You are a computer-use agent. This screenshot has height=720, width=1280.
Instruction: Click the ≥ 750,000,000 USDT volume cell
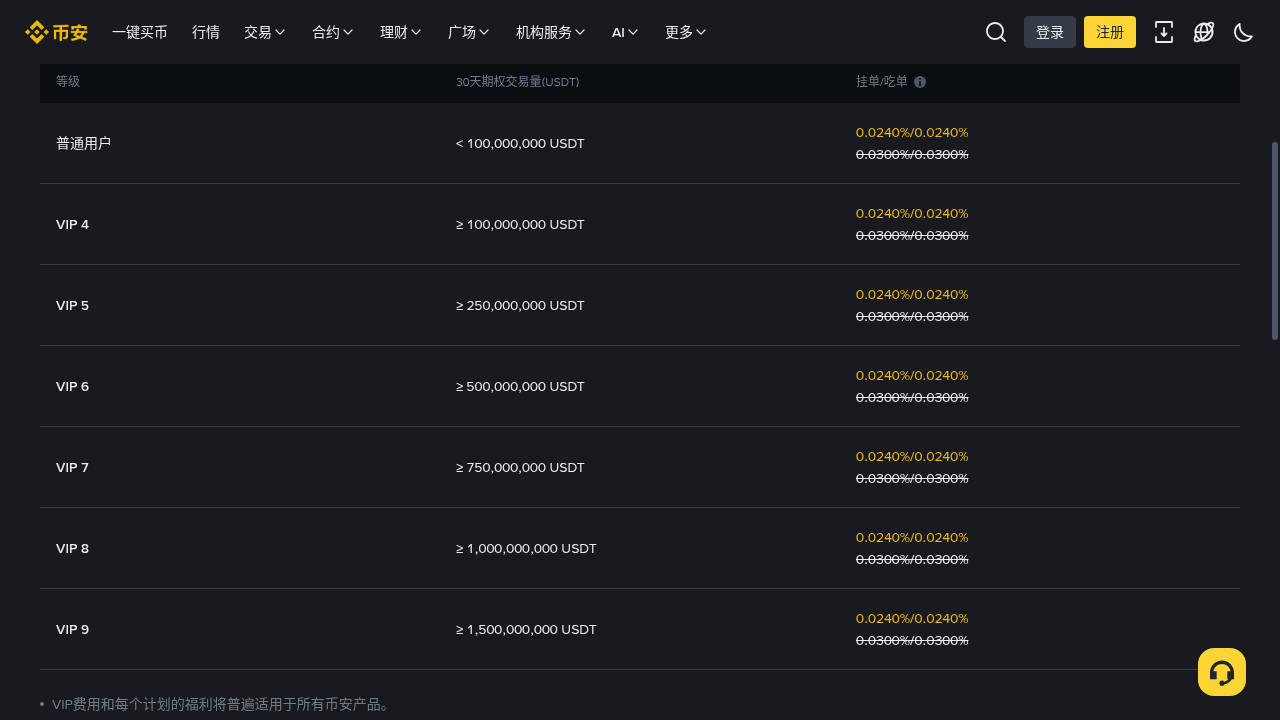[520, 468]
